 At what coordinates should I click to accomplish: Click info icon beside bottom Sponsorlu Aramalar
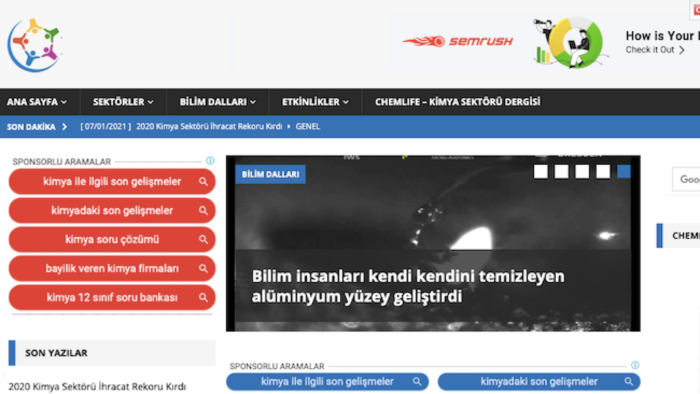635,365
